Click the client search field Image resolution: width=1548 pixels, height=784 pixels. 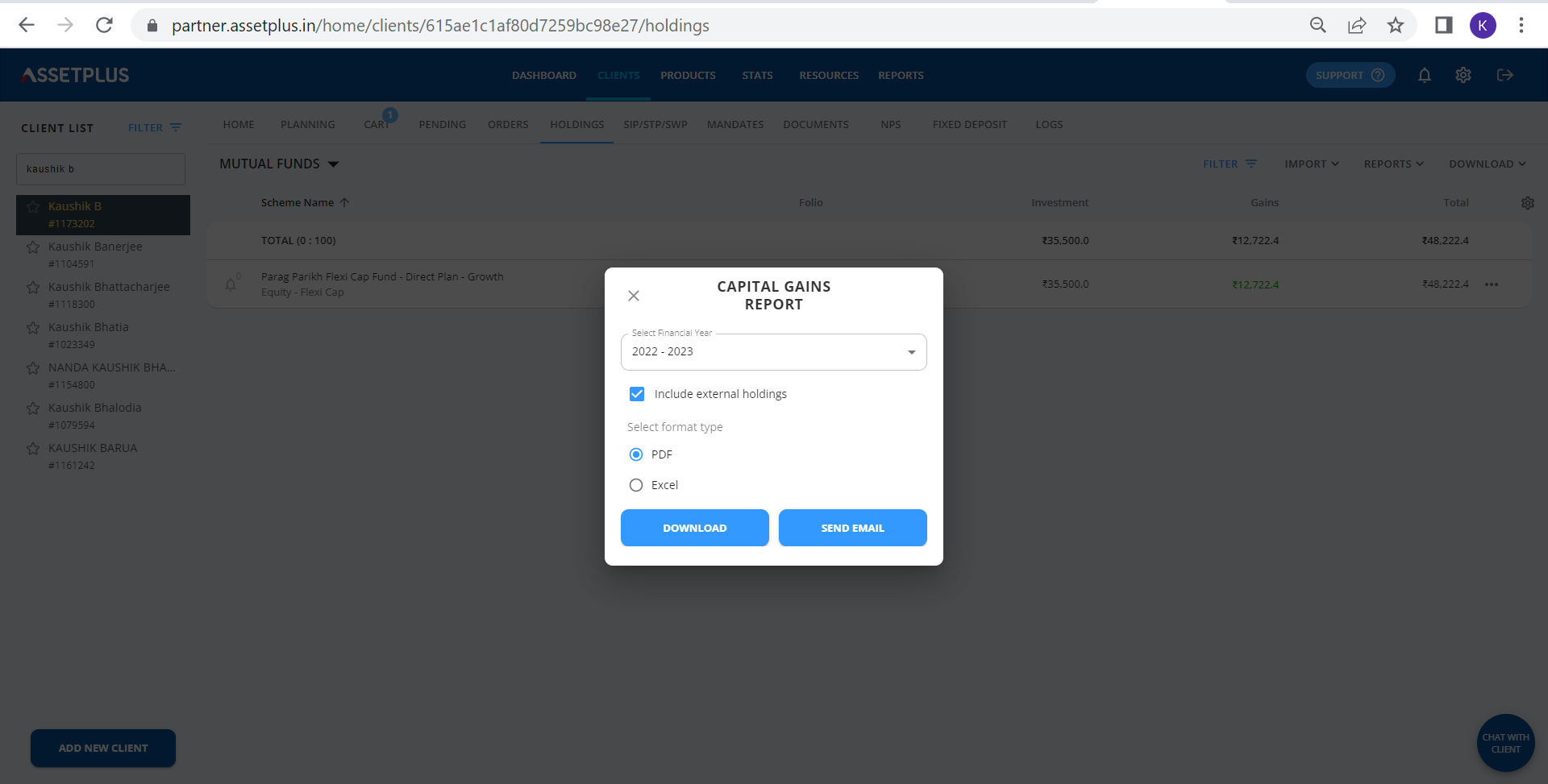[101, 169]
